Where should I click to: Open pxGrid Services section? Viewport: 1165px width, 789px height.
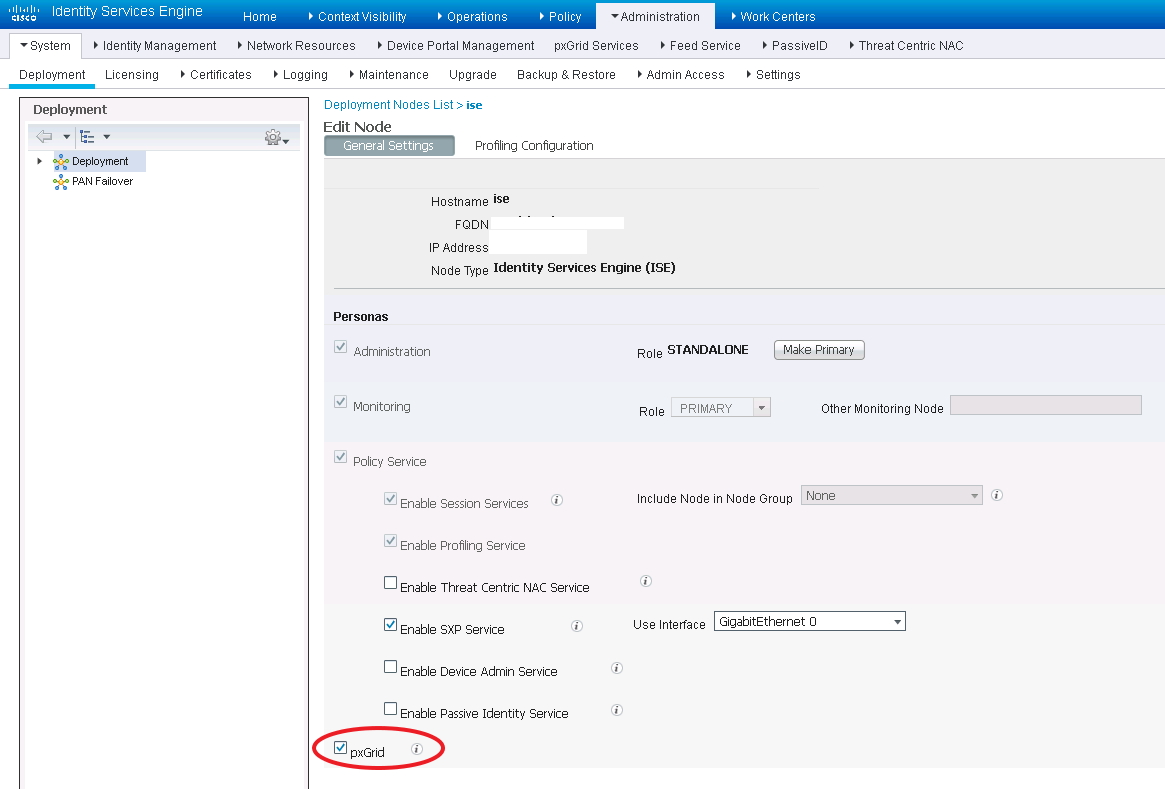coord(596,45)
